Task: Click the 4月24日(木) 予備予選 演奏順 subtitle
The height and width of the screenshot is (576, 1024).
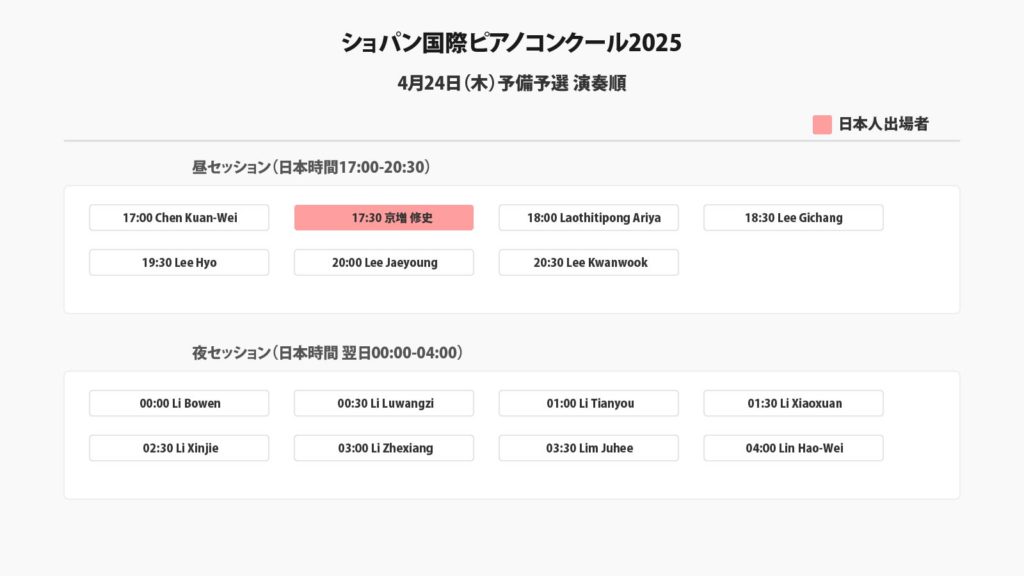Action: pos(511,84)
